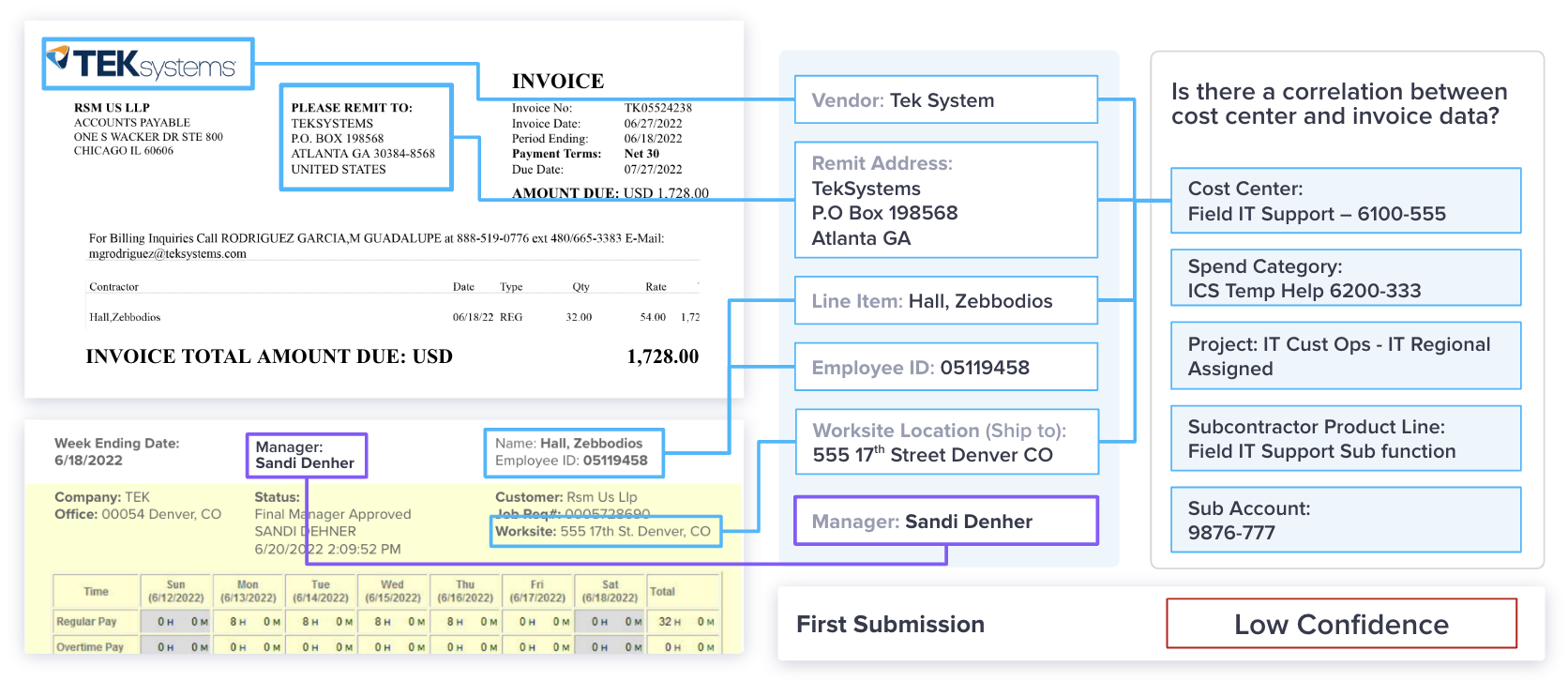Select the Remit Address field box
This screenshot has width=1568, height=681.
(x=946, y=200)
